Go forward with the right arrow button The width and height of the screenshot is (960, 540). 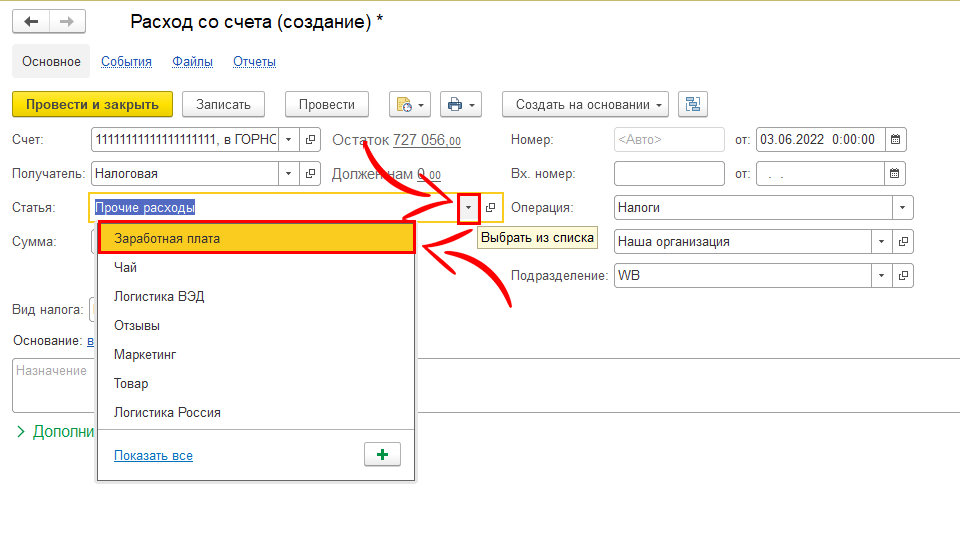tap(67, 22)
